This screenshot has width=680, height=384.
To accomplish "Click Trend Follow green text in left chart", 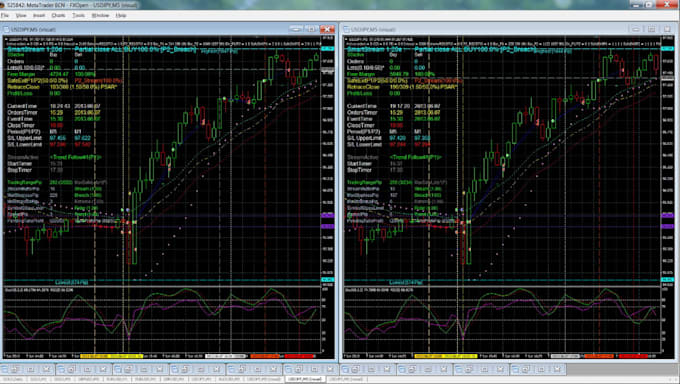I will 75,157.
